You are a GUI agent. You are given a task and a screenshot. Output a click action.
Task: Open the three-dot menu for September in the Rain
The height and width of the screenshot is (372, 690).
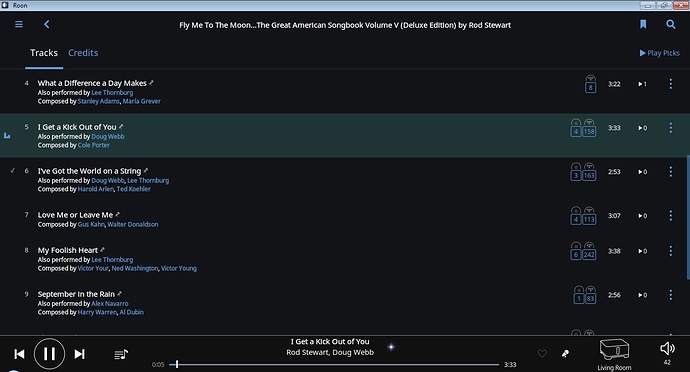coord(670,295)
